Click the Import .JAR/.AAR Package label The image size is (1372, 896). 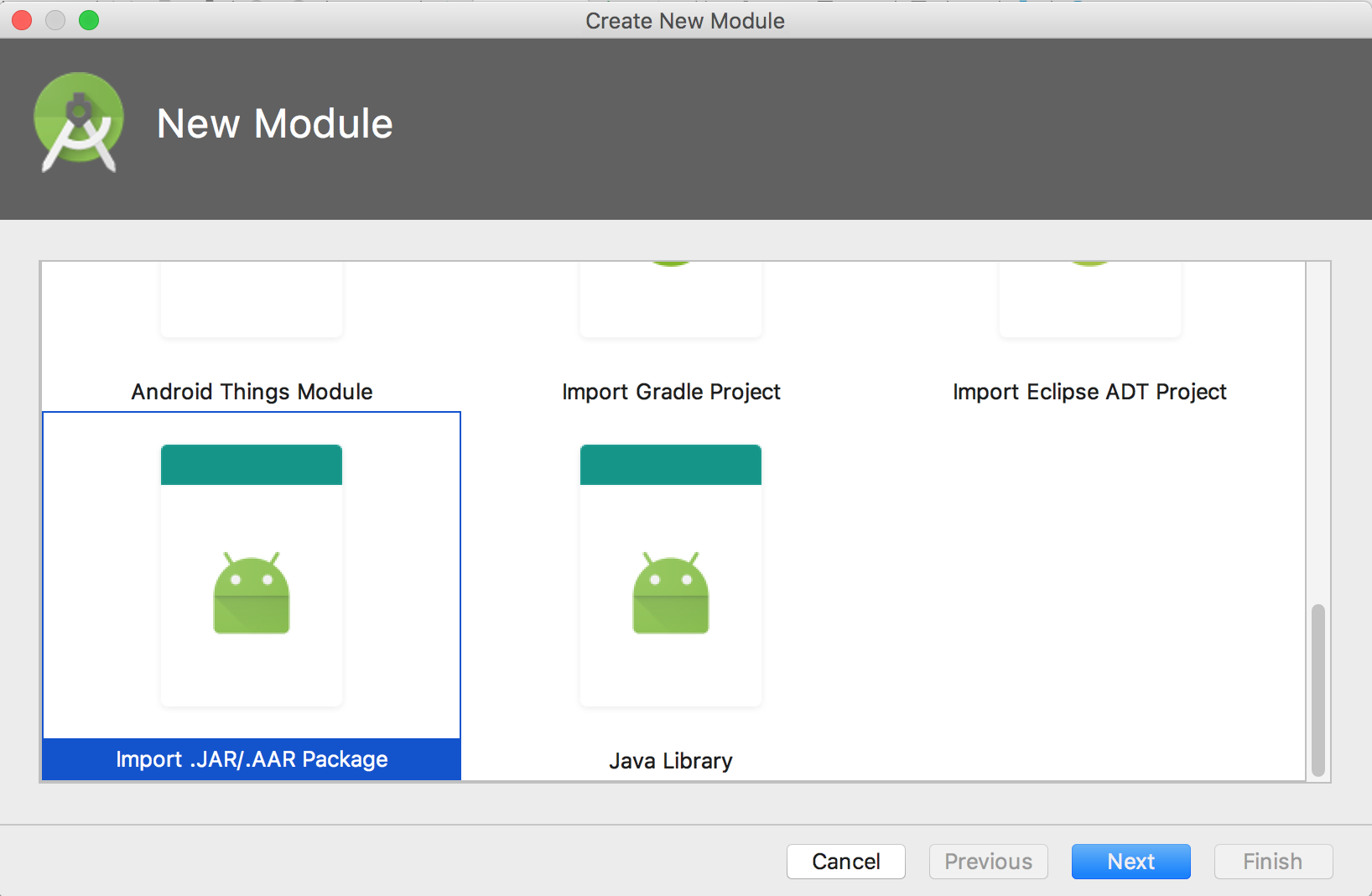(x=251, y=759)
